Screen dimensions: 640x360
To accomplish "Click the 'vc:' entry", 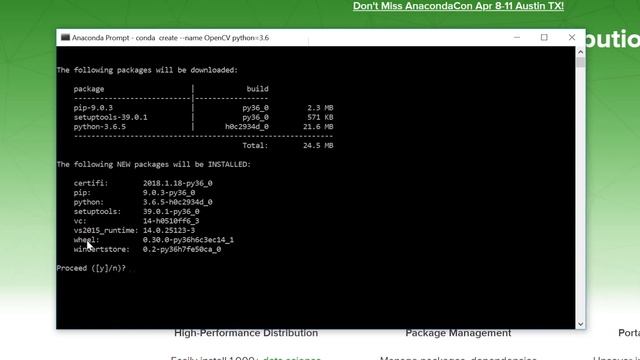I will tap(80, 221).
